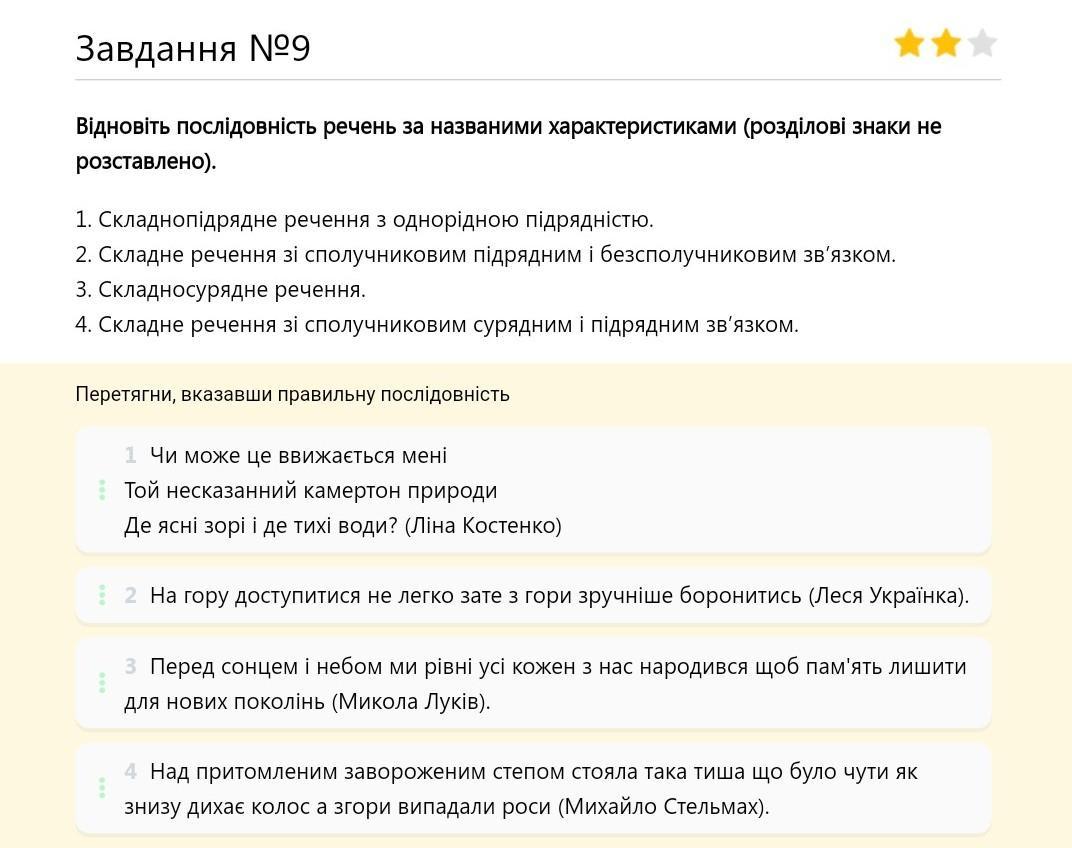This screenshot has height=848, width=1072.
Task: Click the bold instruction 'Відновіть послідовність речень'
Action: [x=508, y=127]
